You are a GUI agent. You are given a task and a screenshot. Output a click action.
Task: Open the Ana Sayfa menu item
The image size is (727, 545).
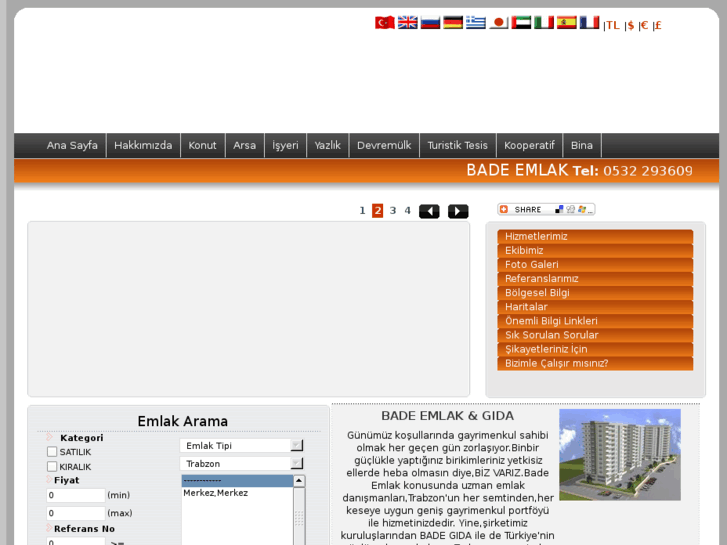click(72, 146)
